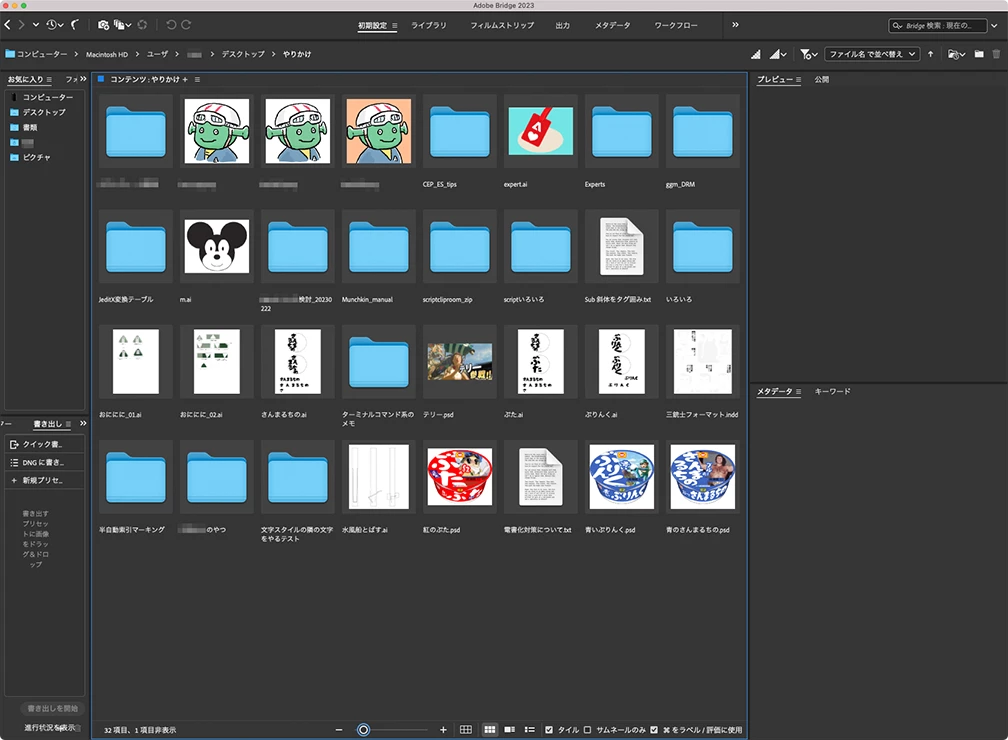
Task: Zoom in thumbnails with plus icon
Action: (x=443, y=730)
